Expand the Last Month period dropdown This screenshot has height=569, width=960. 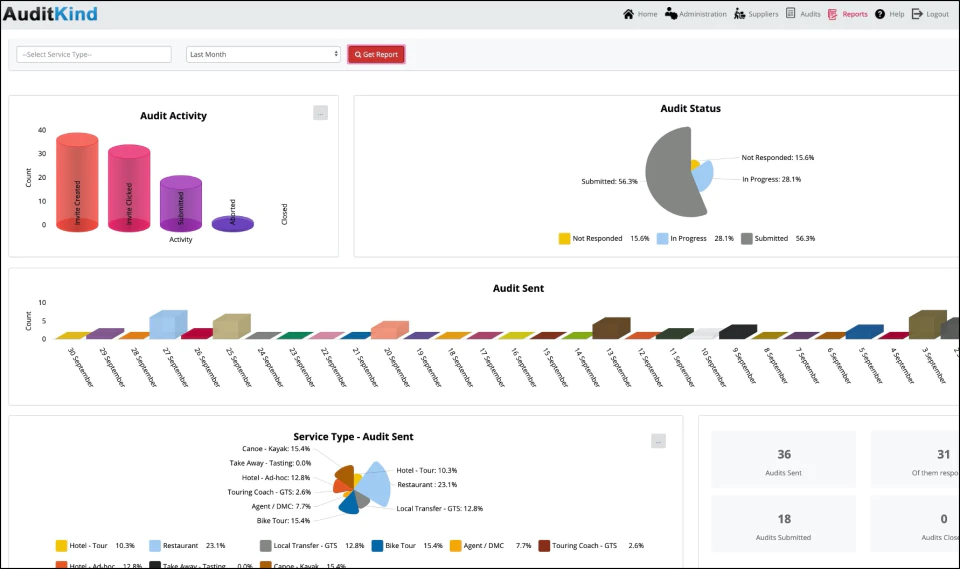[263, 55]
